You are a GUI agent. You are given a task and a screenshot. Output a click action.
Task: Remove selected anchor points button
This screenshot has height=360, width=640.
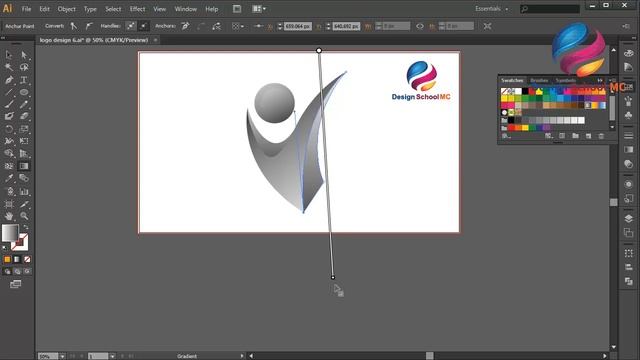tap(185, 26)
